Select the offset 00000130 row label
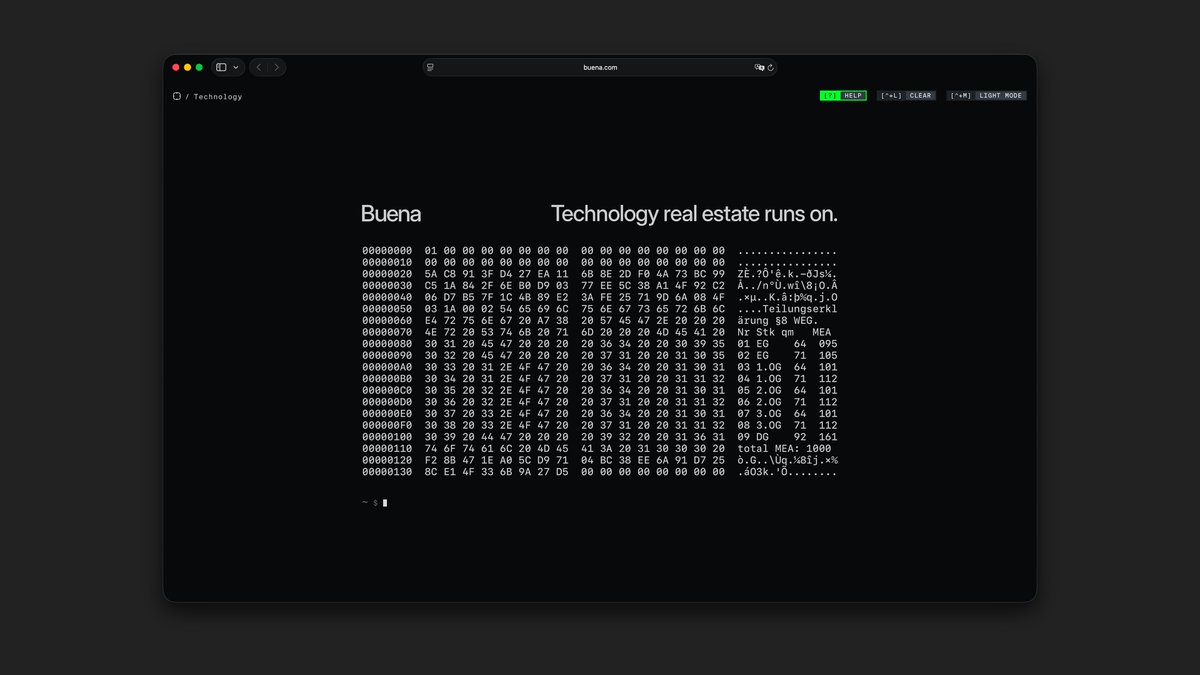This screenshot has width=1200, height=675. click(x=387, y=472)
